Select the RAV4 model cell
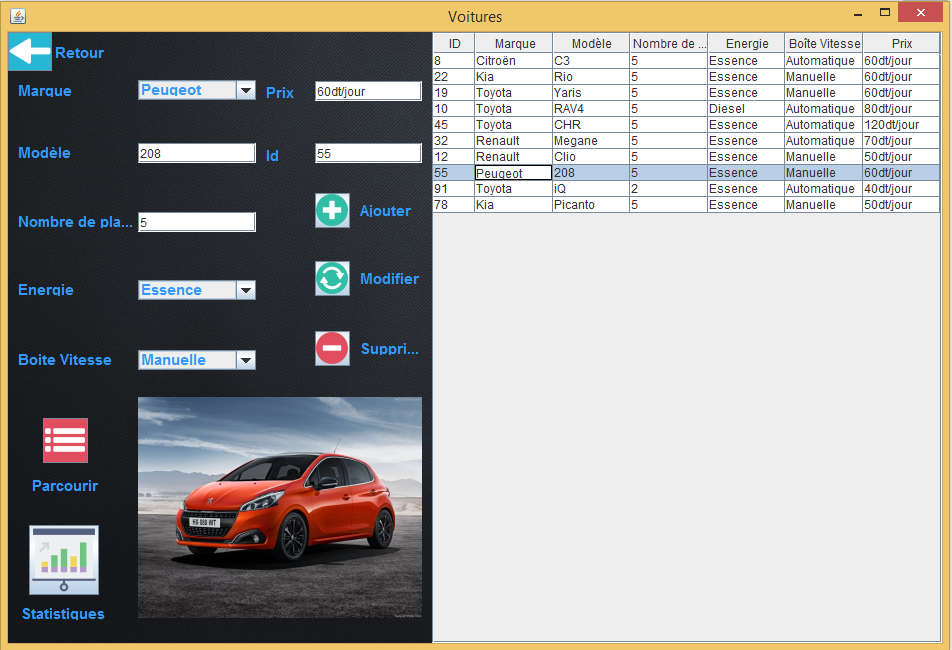952x650 pixels. 591,109
